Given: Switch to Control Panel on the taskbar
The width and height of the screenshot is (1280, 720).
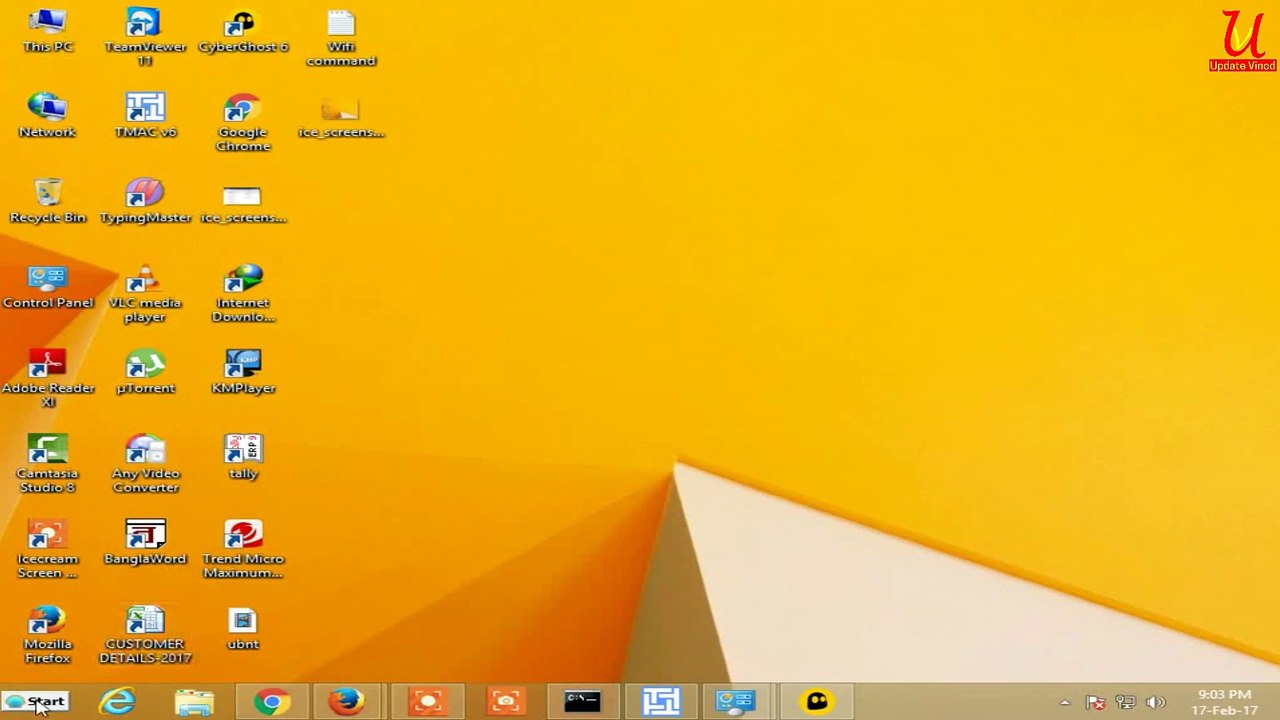Looking at the screenshot, I should [736, 702].
